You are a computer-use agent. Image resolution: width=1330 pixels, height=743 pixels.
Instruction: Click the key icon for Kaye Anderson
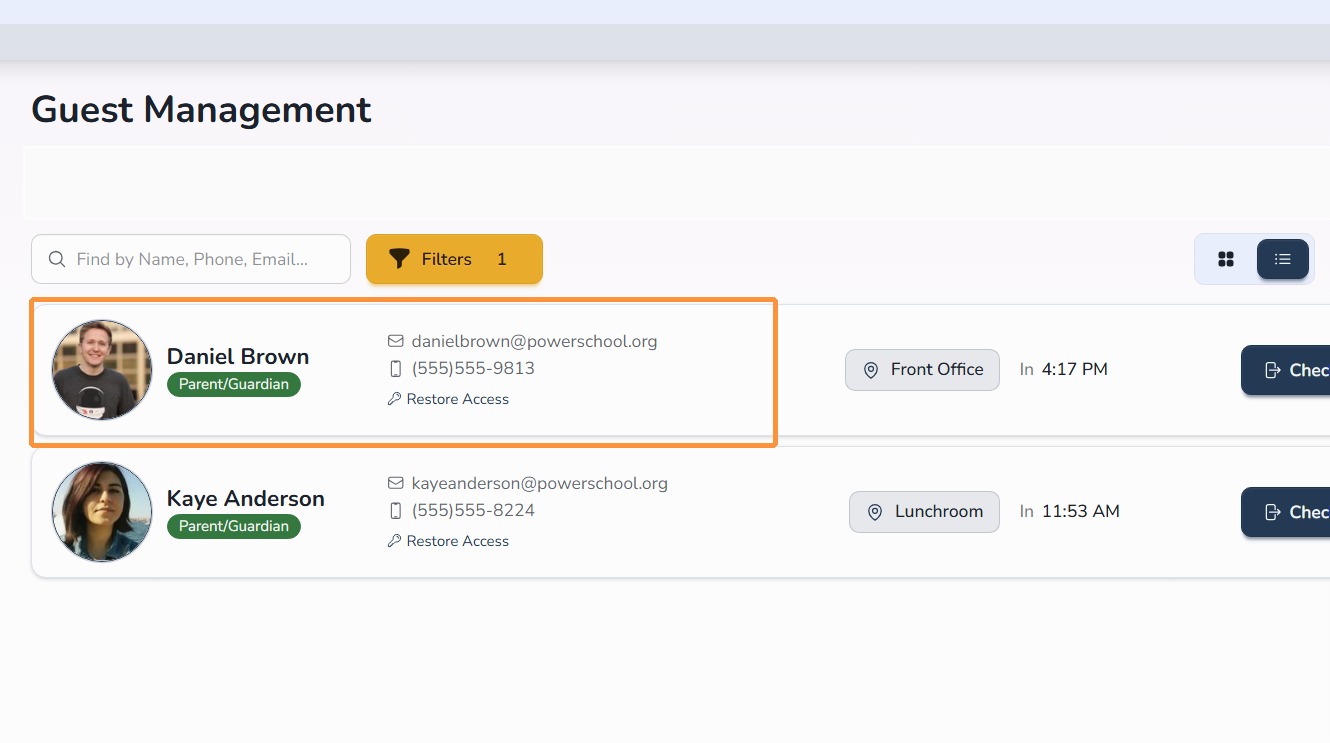click(394, 541)
